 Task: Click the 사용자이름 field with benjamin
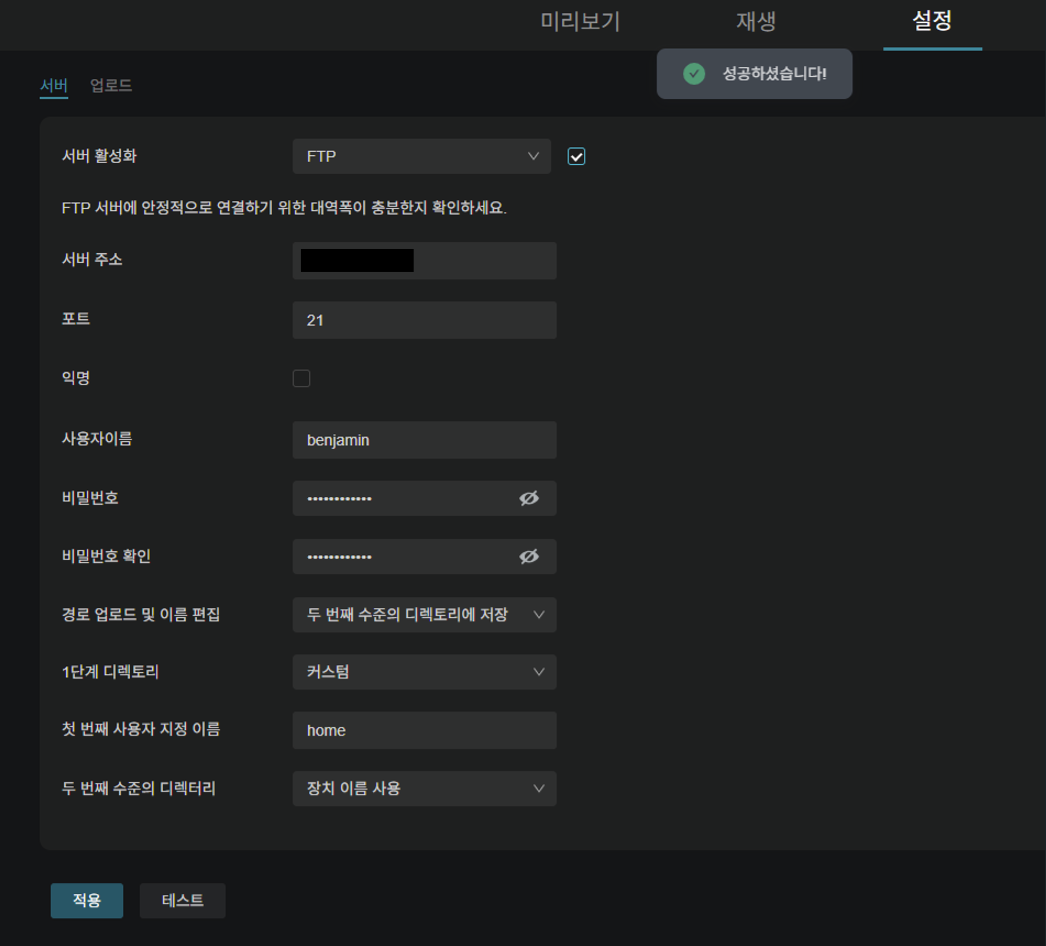click(x=424, y=440)
